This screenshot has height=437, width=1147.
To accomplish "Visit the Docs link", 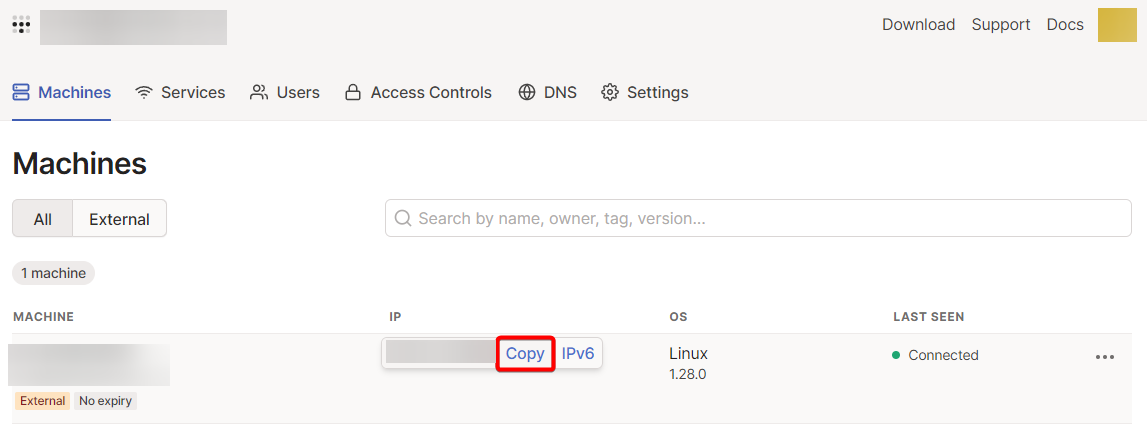I will point(1065,25).
